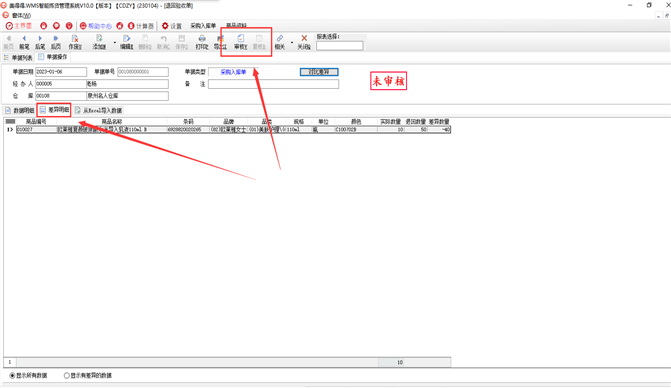Expand the 添加 button dropdown arrow

click(x=115, y=43)
